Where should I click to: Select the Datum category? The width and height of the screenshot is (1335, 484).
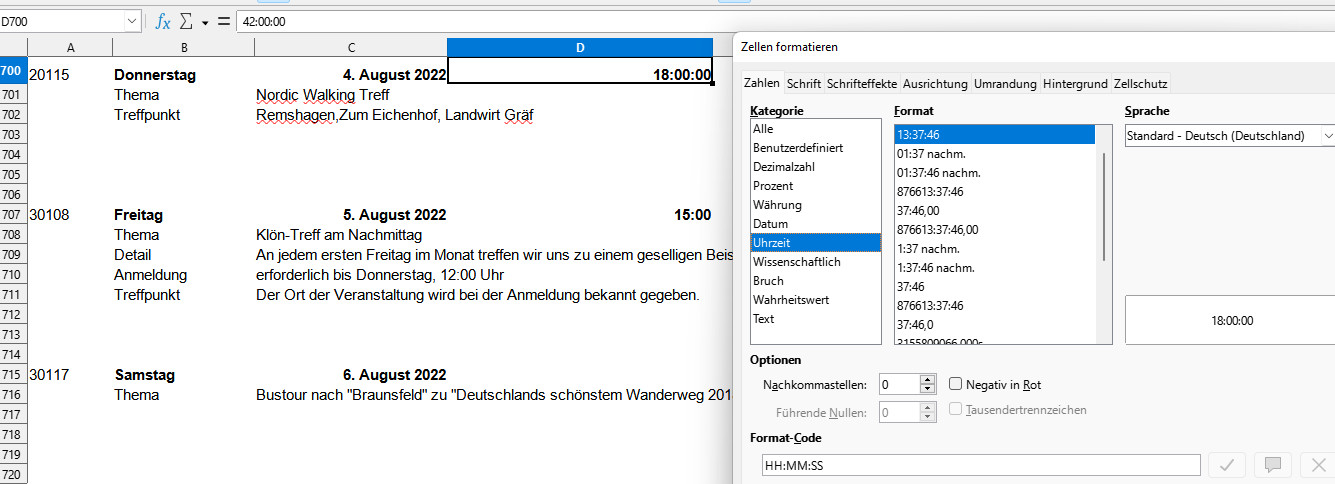(x=770, y=224)
